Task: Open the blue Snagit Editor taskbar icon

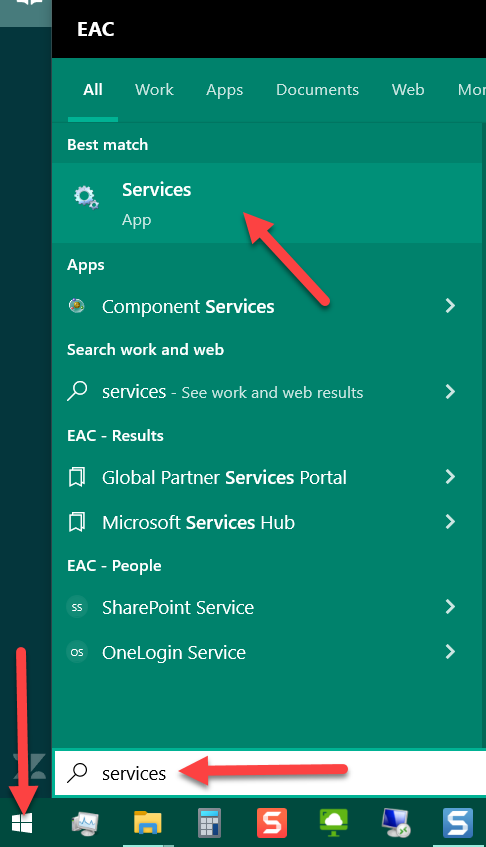Action: 458,823
